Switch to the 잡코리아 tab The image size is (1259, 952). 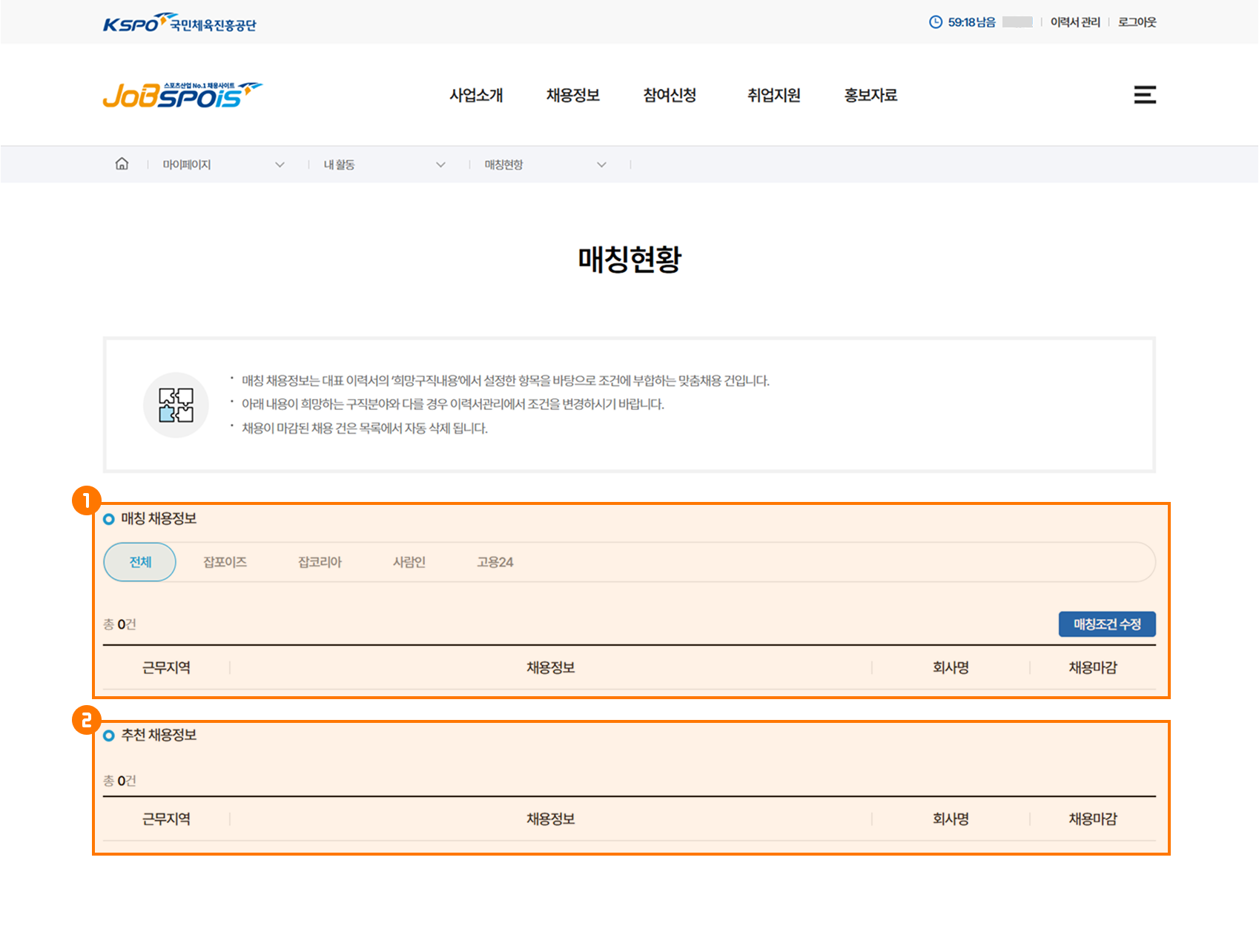click(320, 562)
